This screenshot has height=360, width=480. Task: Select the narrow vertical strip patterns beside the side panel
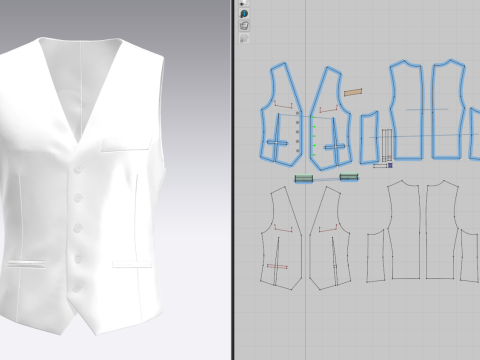(387, 145)
